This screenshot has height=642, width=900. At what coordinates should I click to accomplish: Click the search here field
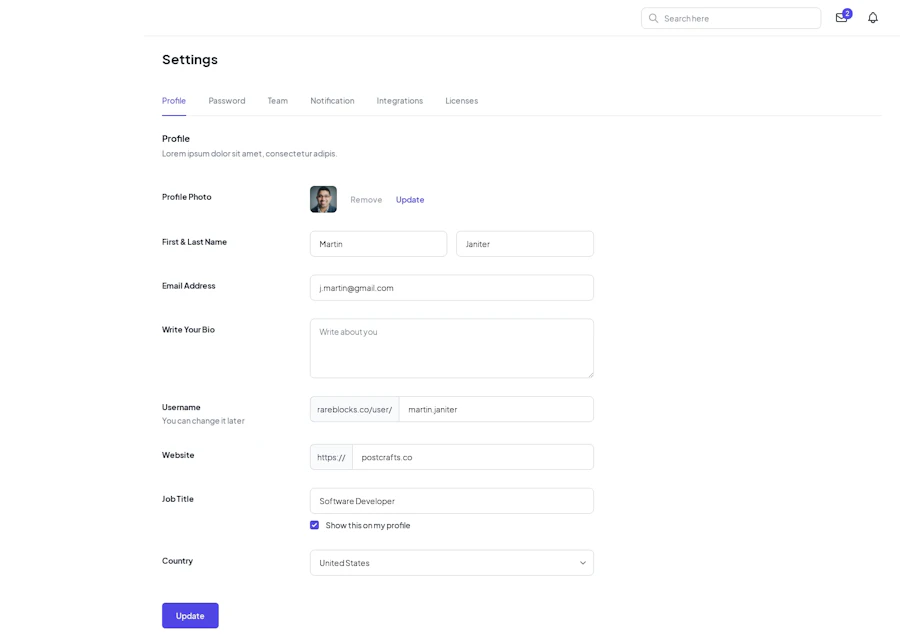pos(731,18)
